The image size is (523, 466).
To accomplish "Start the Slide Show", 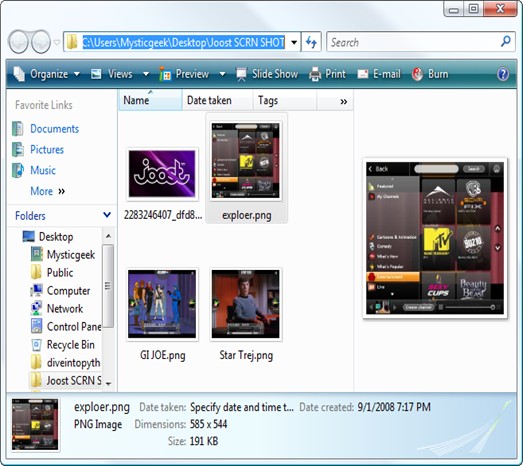I will click(x=267, y=74).
